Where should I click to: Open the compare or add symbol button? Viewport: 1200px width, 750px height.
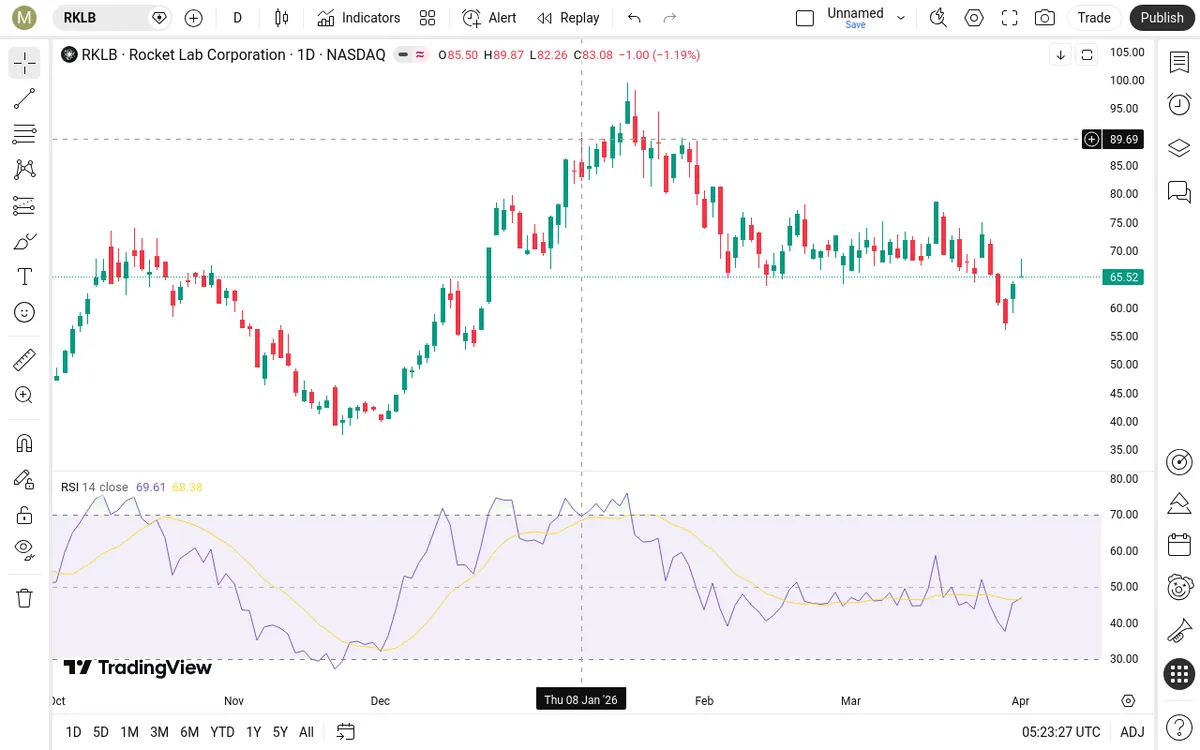194,18
